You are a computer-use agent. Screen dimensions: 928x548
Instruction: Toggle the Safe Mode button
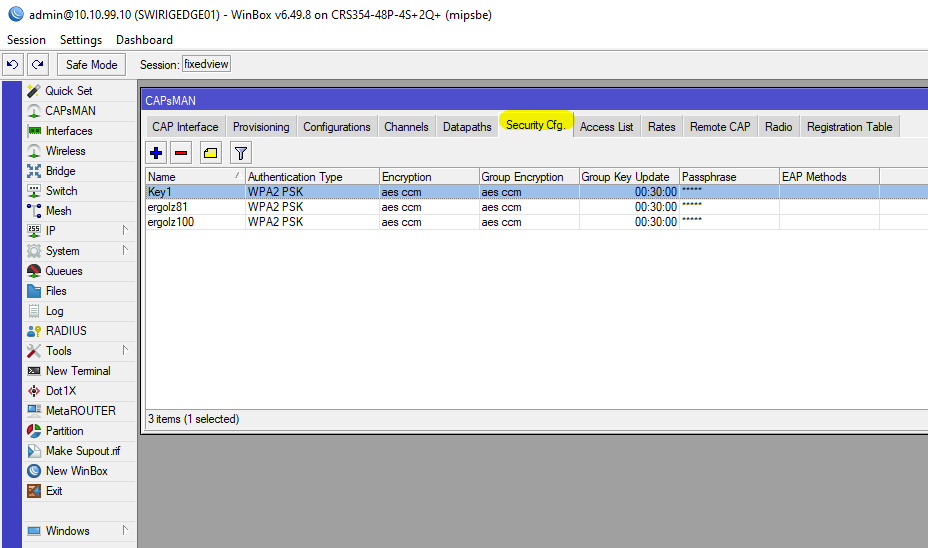click(x=91, y=65)
